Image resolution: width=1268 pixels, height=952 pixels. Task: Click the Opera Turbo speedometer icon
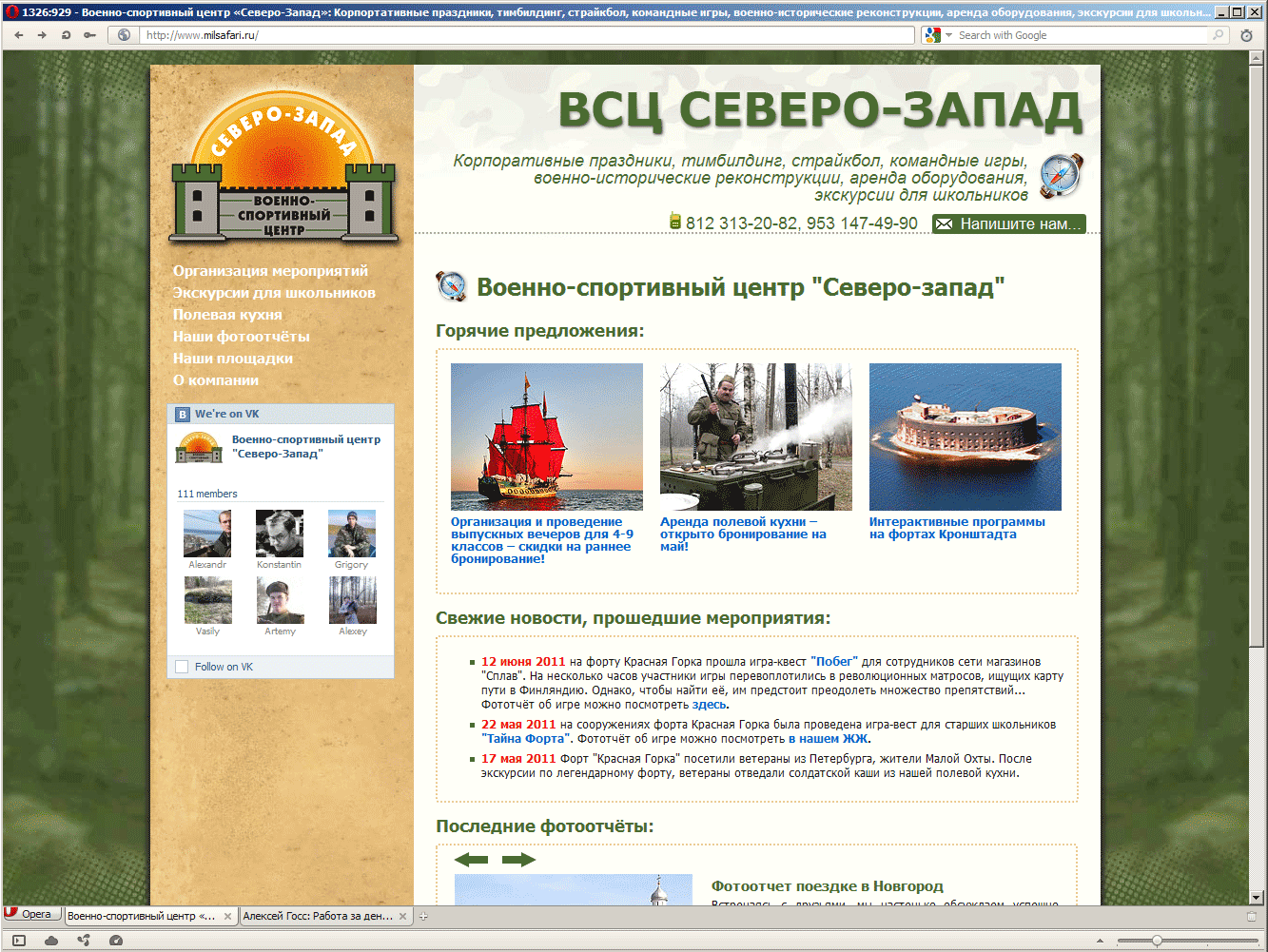116,941
